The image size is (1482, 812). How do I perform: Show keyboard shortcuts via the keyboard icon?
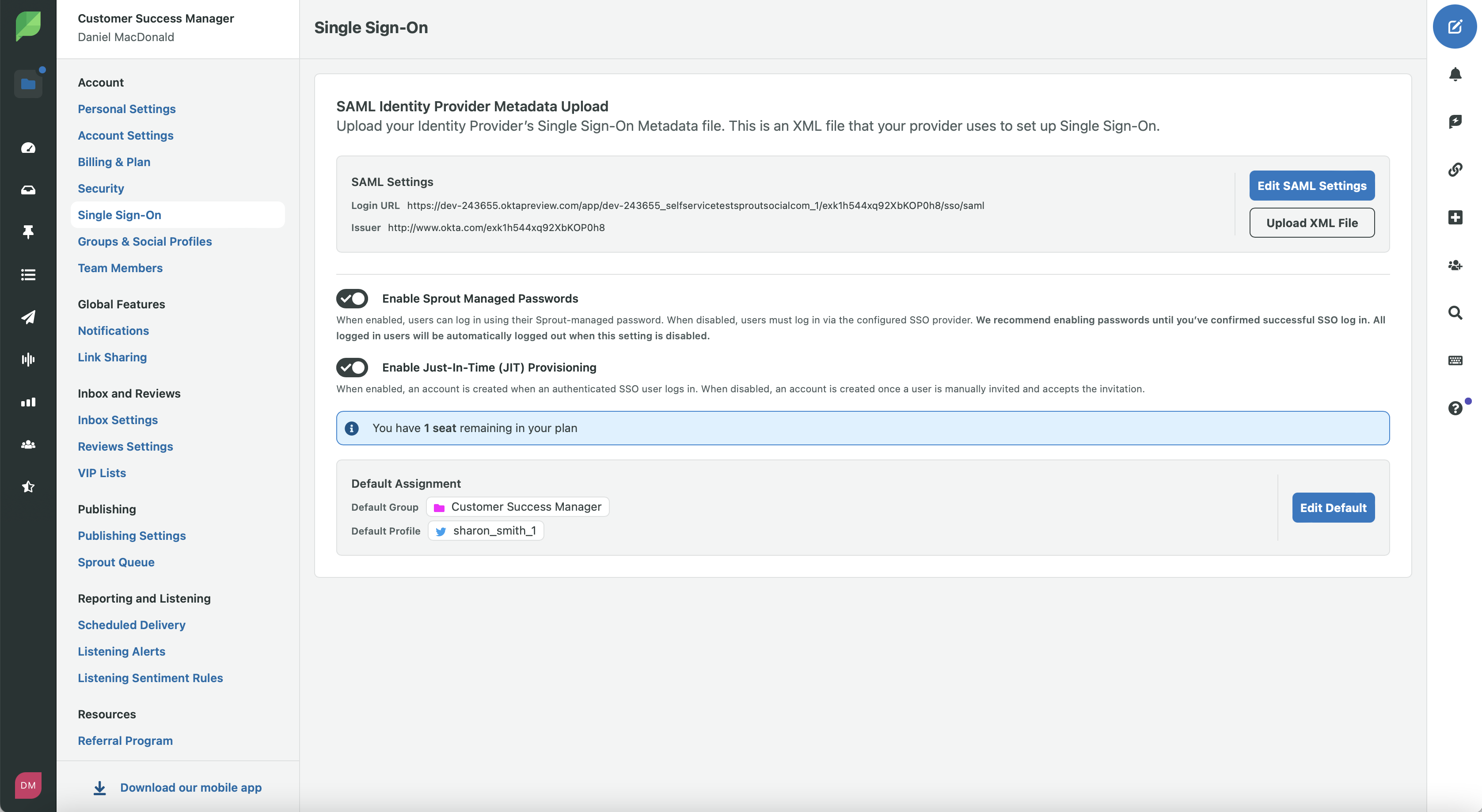pos(1455,360)
